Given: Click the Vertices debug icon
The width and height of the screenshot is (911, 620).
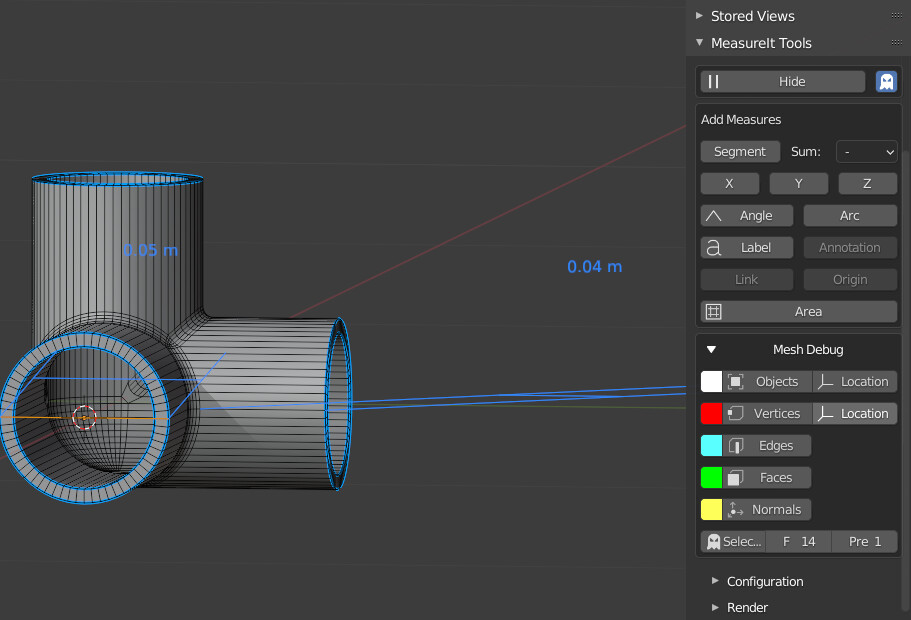Looking at the screenshot, I should point(738,413).
